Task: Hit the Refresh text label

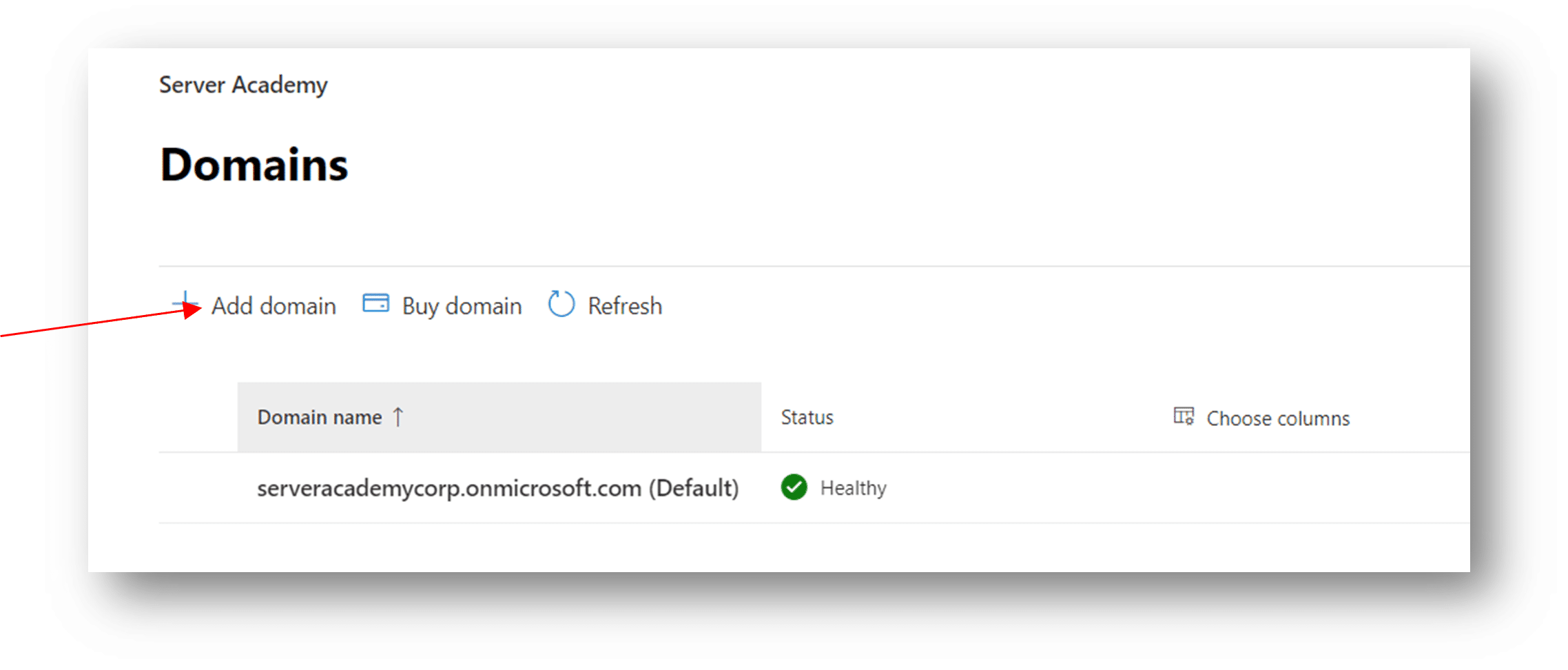Action: pyautogui.click(x=624, y=306)
